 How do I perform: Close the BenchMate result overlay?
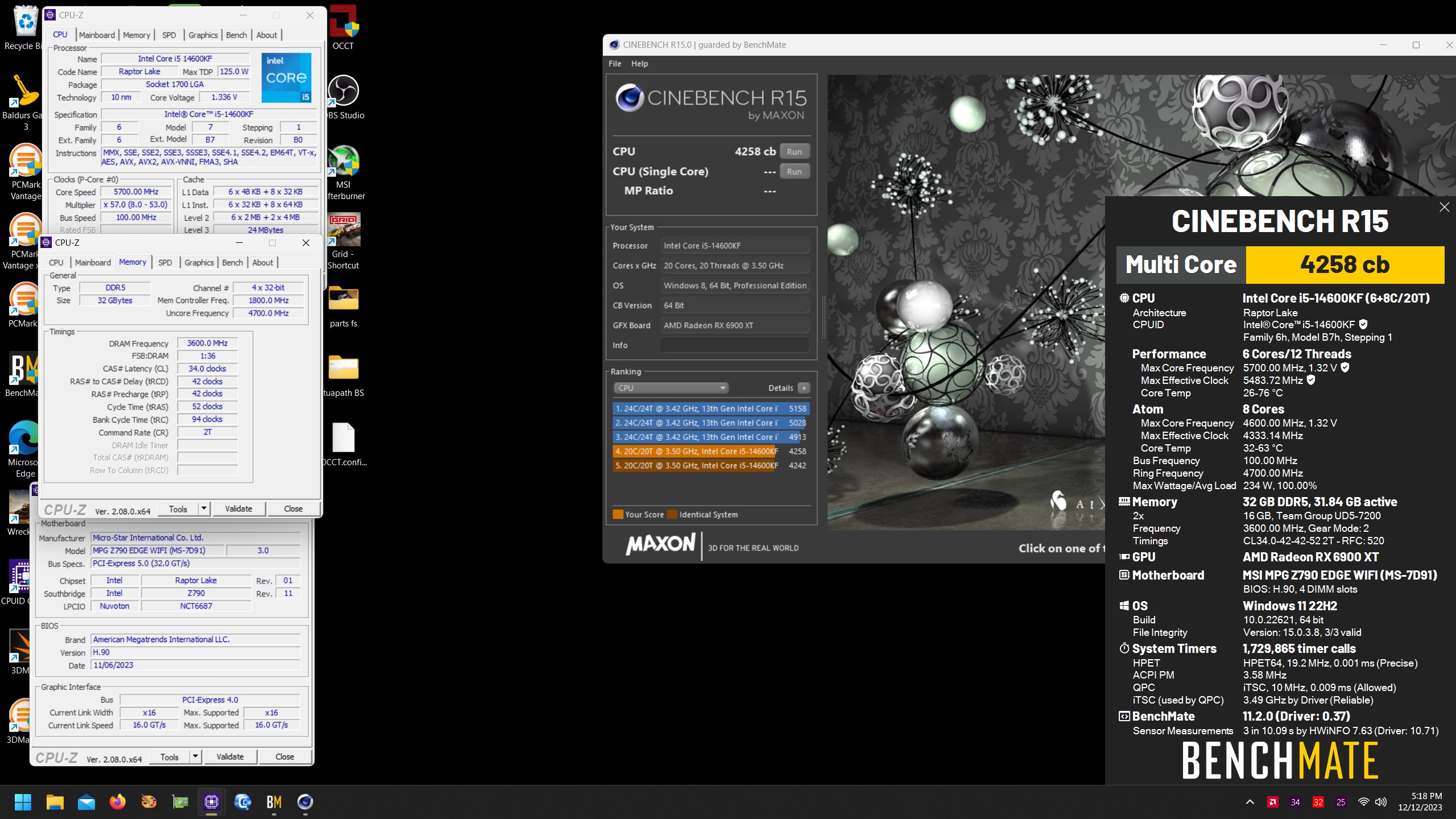1444,207
